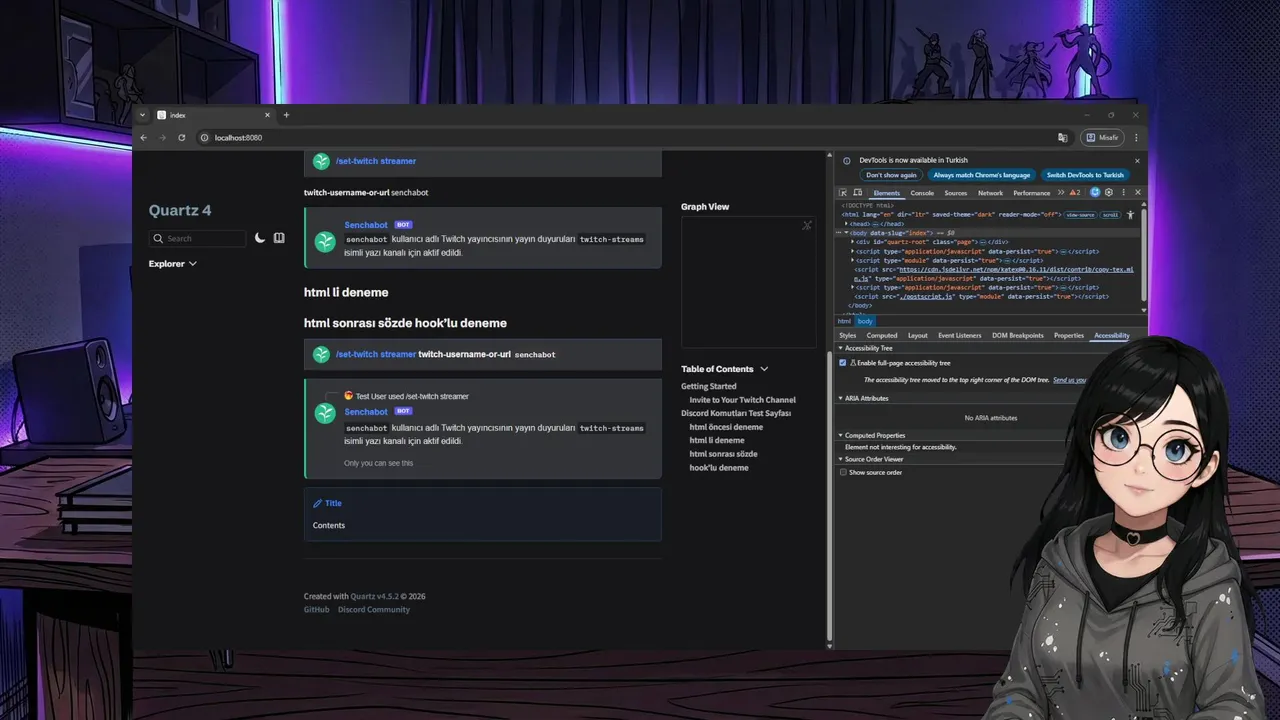Expand the head element node

coord(848,224)
